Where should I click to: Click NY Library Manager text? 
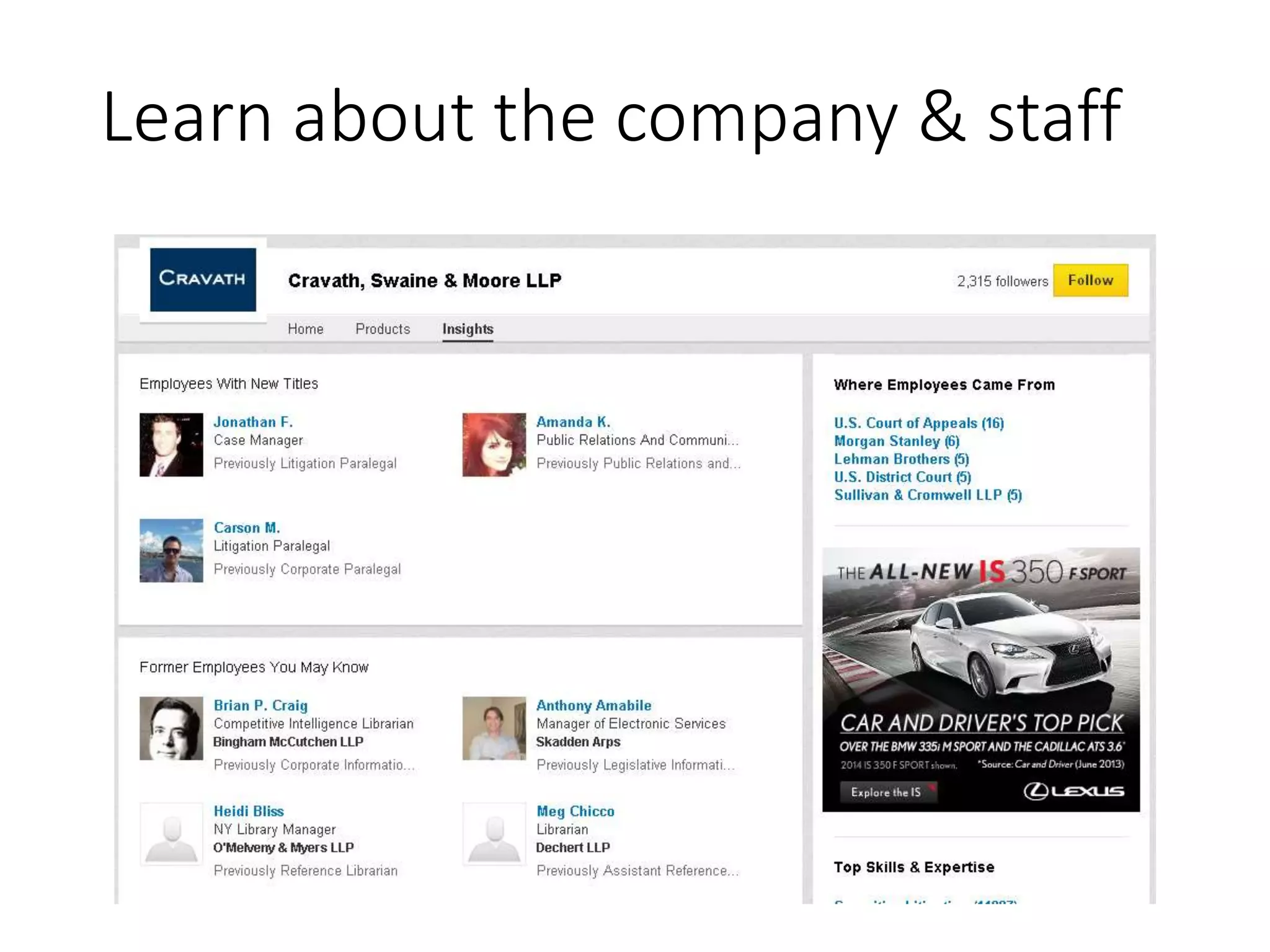pos(275,829)
